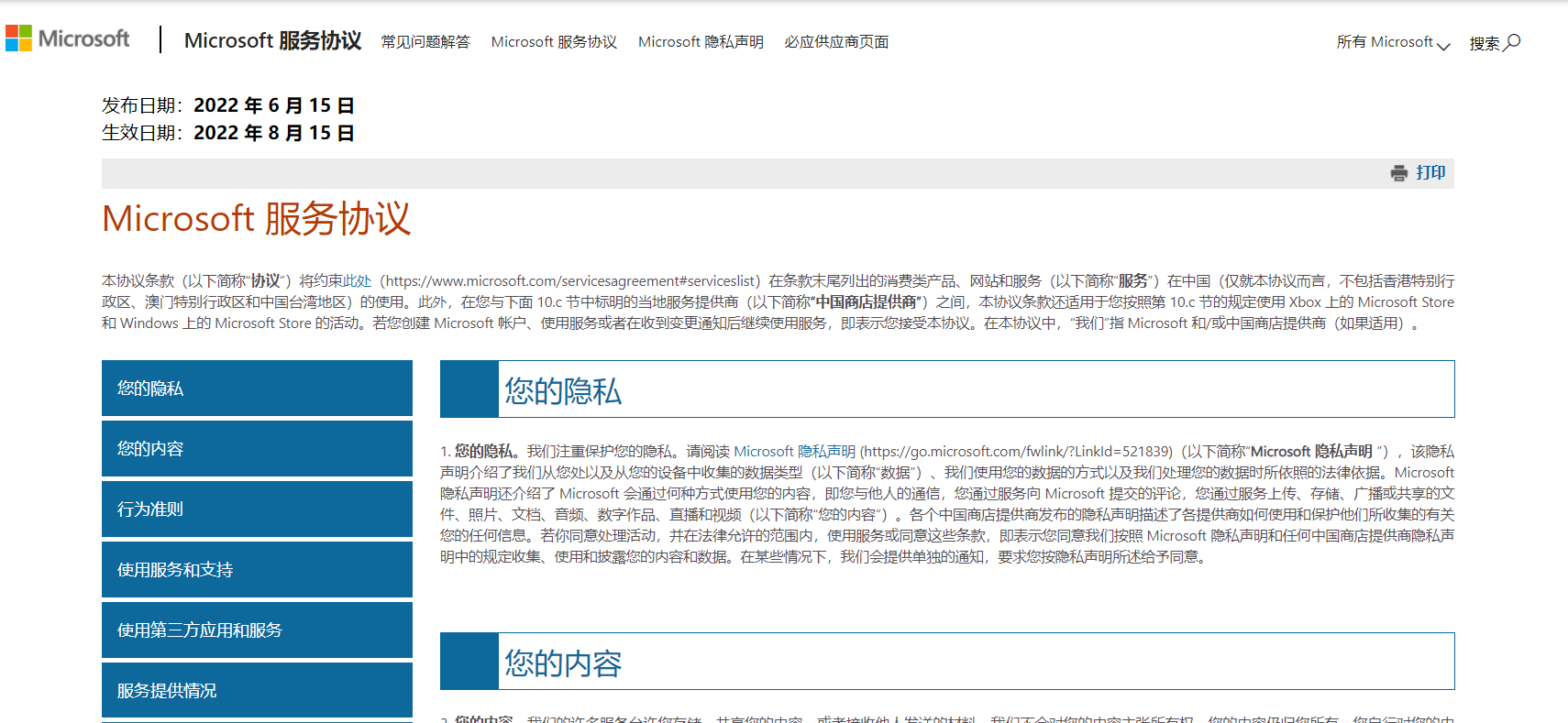Jump to 使用服务和支持 in sidebar
Viewport: 1568px width, 723px height.
(x=257, y=569)
